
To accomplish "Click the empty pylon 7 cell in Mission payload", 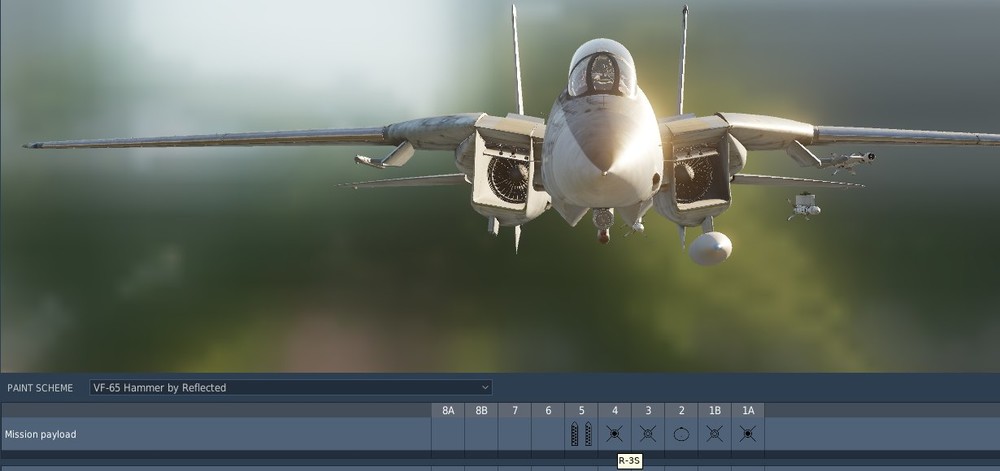I will (515, 434).
